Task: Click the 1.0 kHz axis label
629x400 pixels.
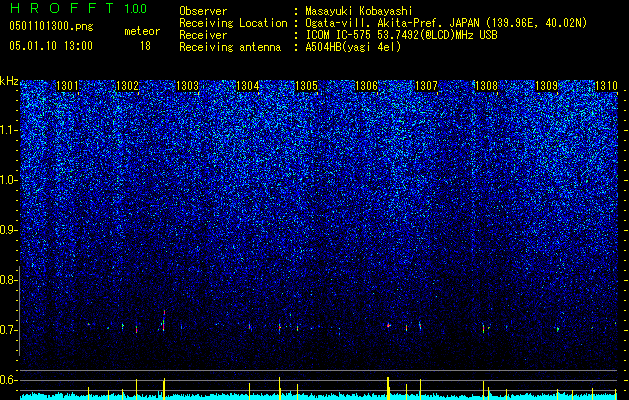Action: (9, 180)
